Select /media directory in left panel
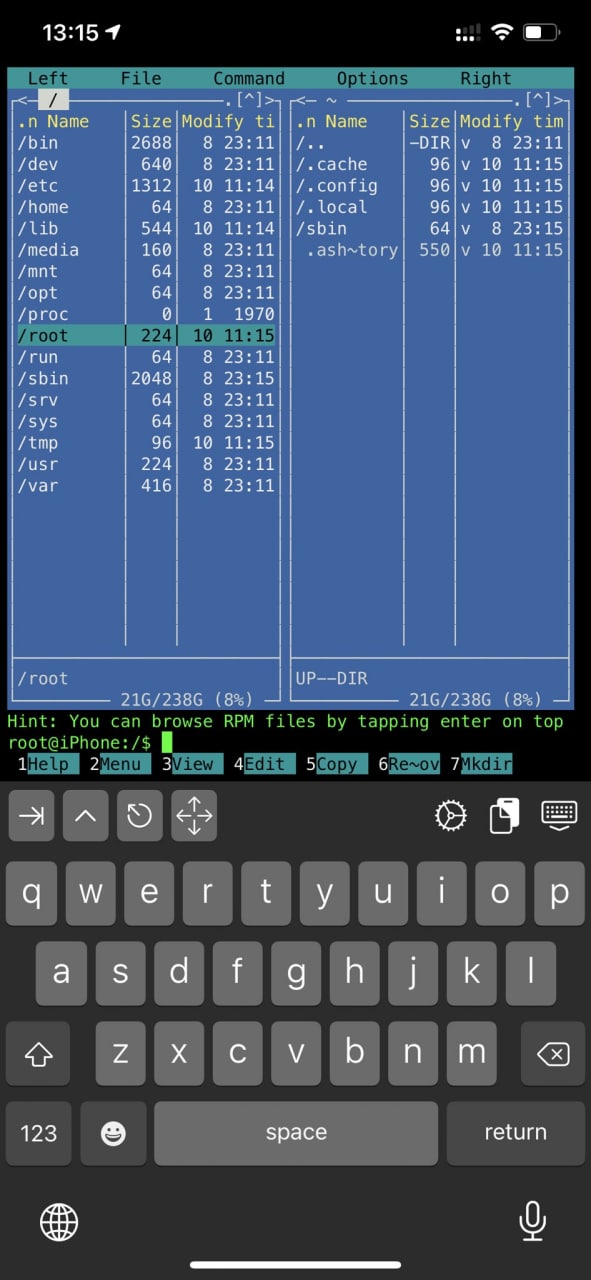591x1280 pixels. click(x=146, y=250)
